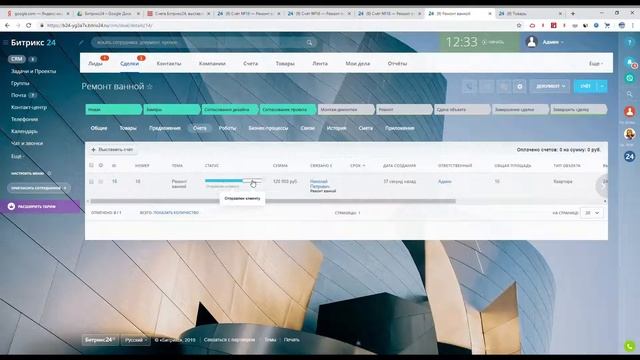Click the browser address bar URL
The image size is (640, 360).
click(x=100, y=25)
